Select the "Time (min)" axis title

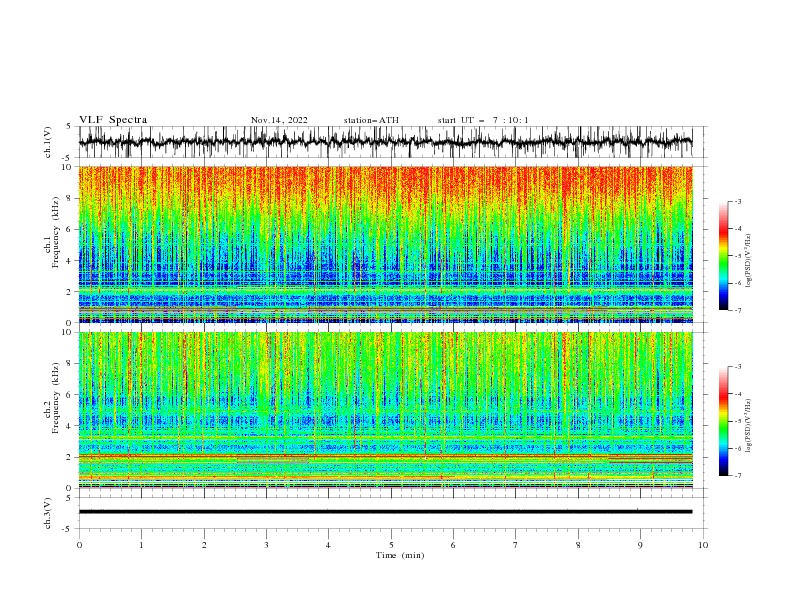[x=400, y=555]
